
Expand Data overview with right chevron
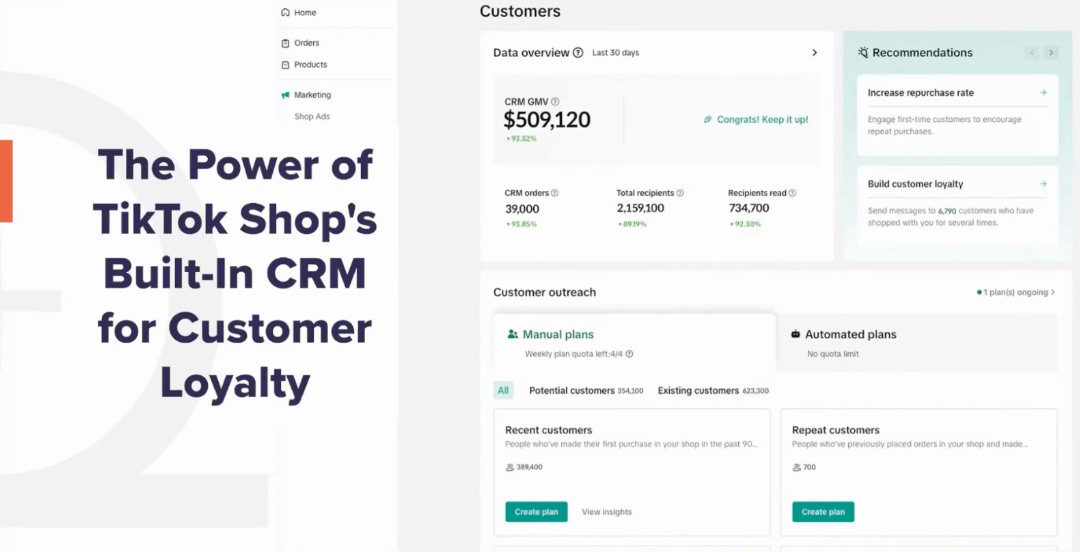pos(814,52)
